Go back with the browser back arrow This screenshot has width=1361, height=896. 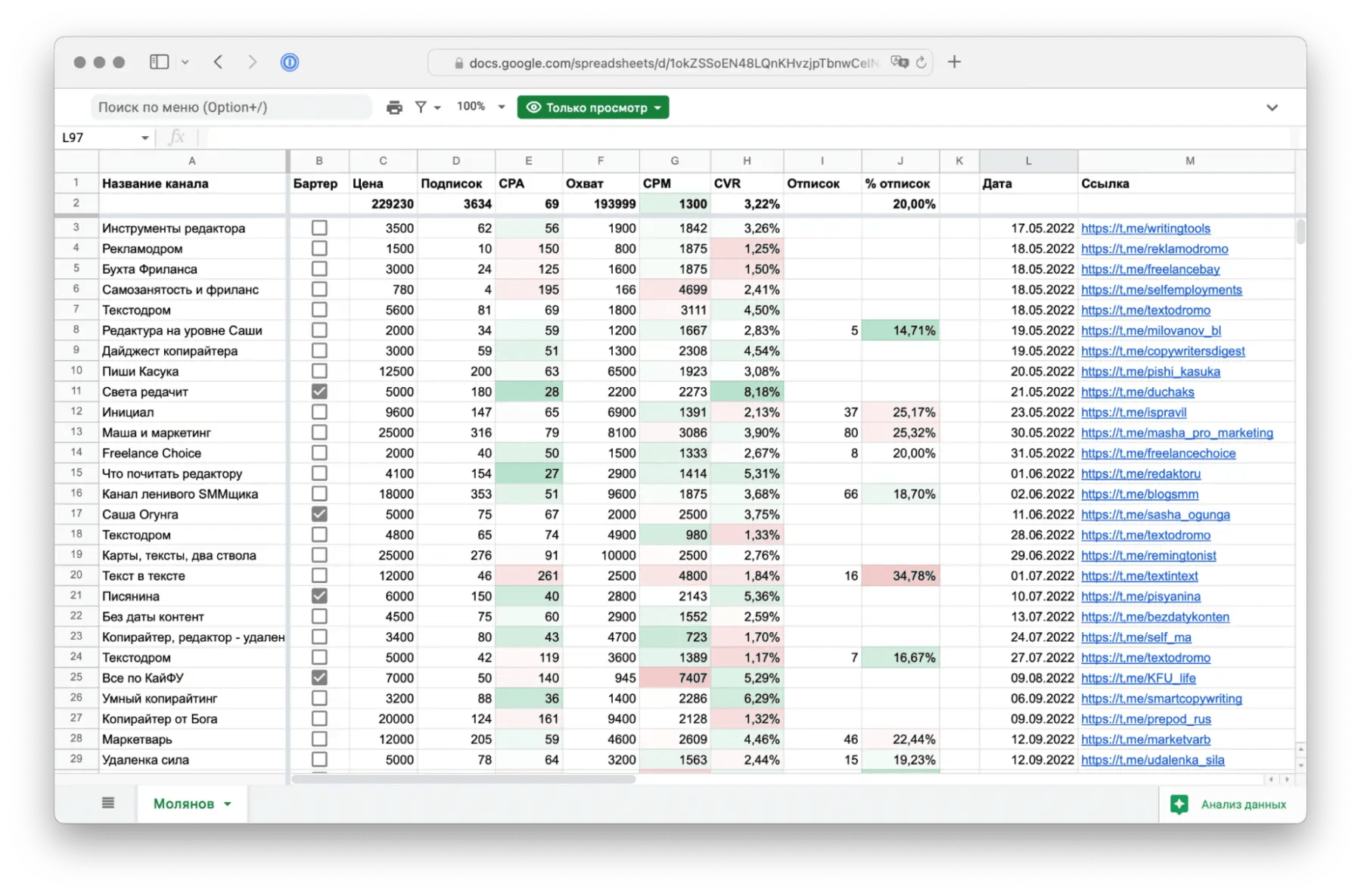coord(218,62)
